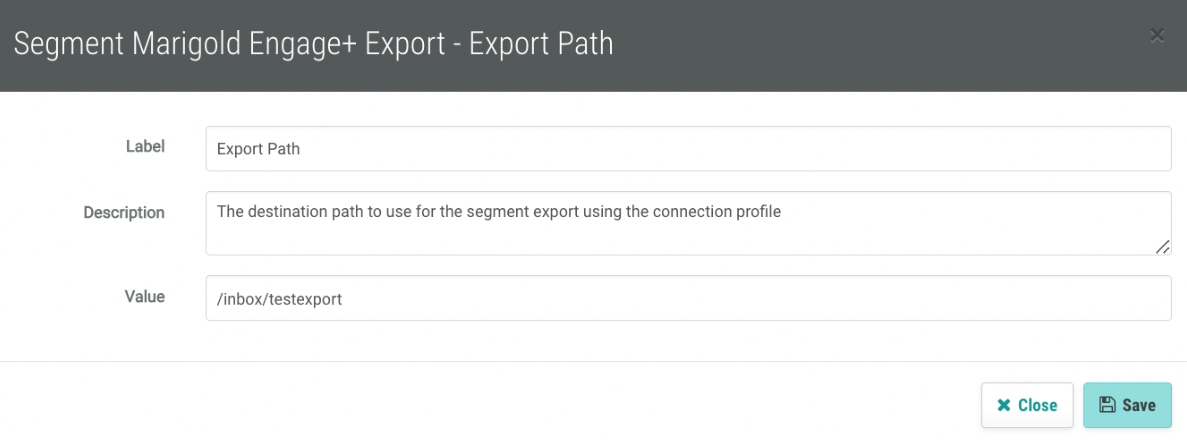
Task: Dismiss the dialog with the header X icon
Action: point(1157,35)
